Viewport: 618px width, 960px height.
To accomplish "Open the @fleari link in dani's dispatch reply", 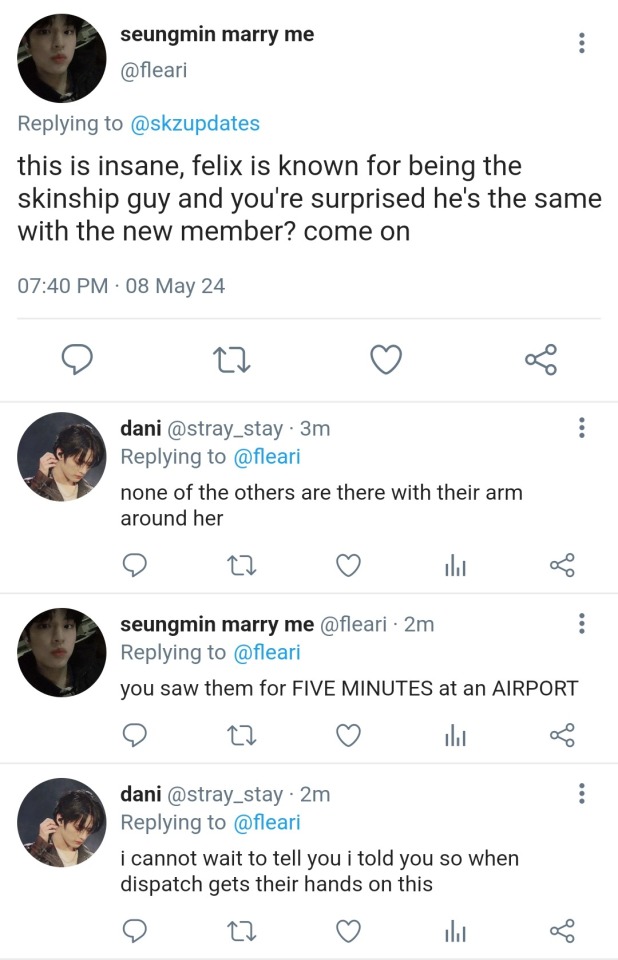I will pyautogui.click(x=266, y=822).
